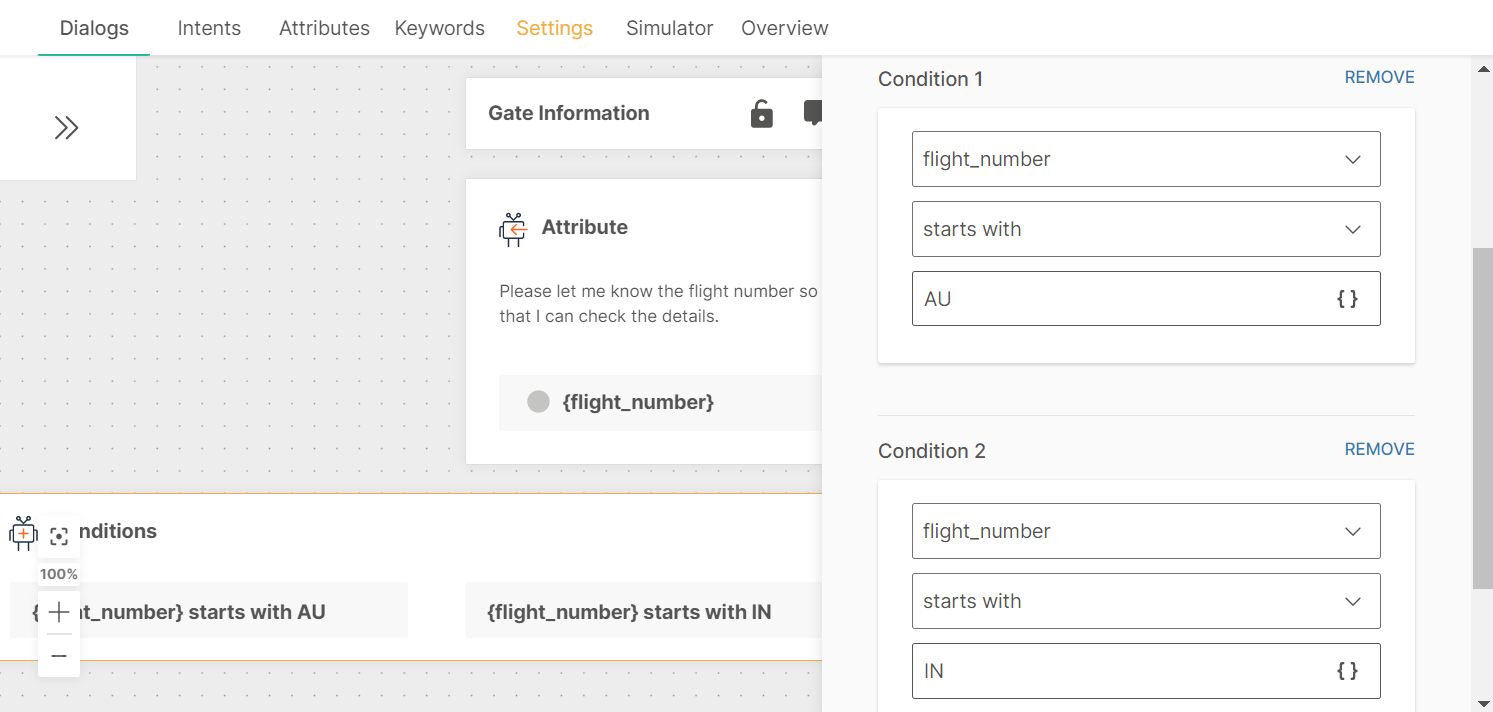Click the Attribute bot icon
1493x712 pixels.
(x=513, y=229)
